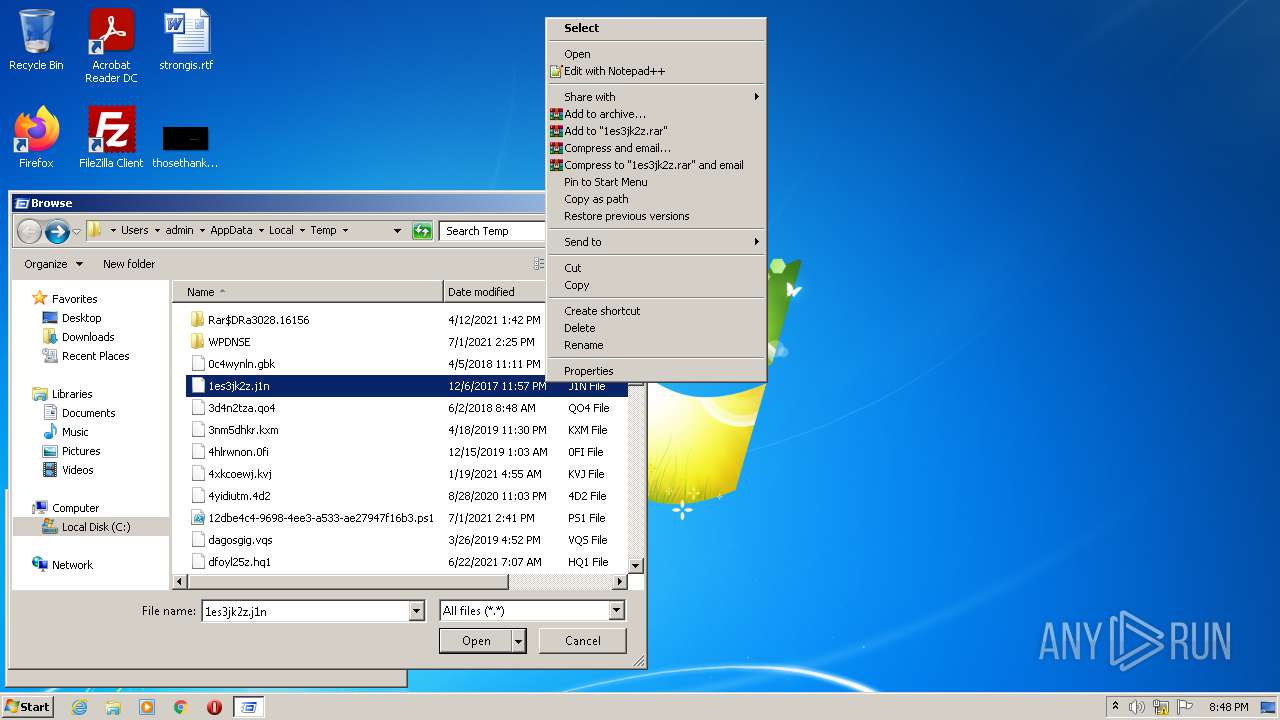Show hidden tray icons arrow

point(1115,707)
